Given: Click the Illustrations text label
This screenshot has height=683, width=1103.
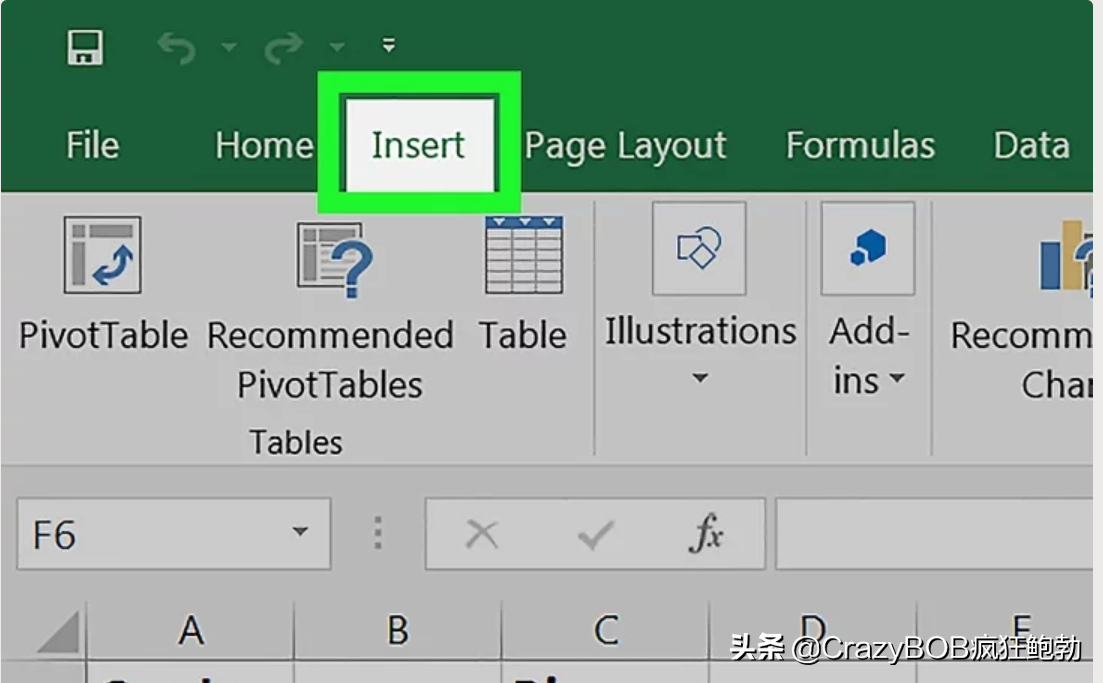Looking at the screenshot, I should 701,331.
